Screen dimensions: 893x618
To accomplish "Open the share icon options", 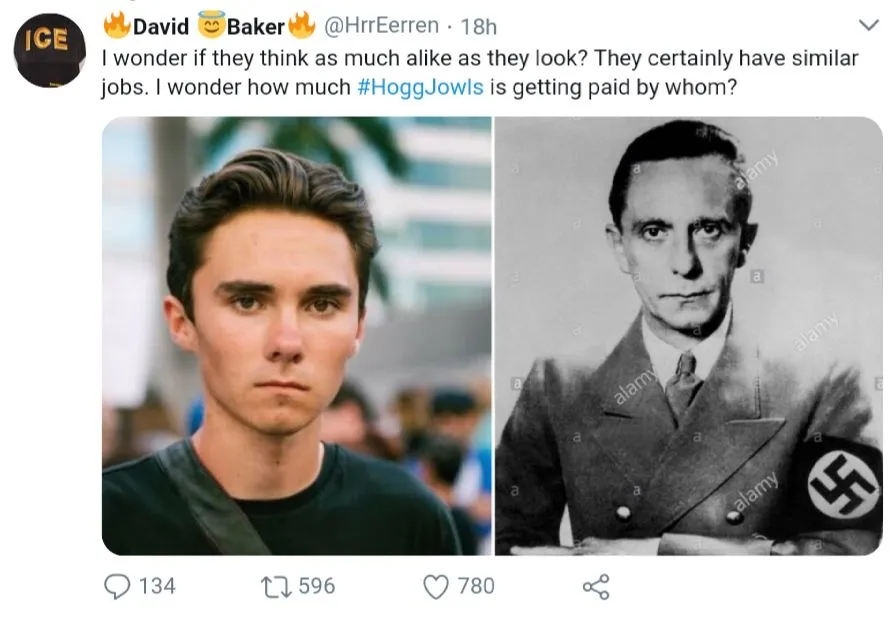I will [596, 586].
